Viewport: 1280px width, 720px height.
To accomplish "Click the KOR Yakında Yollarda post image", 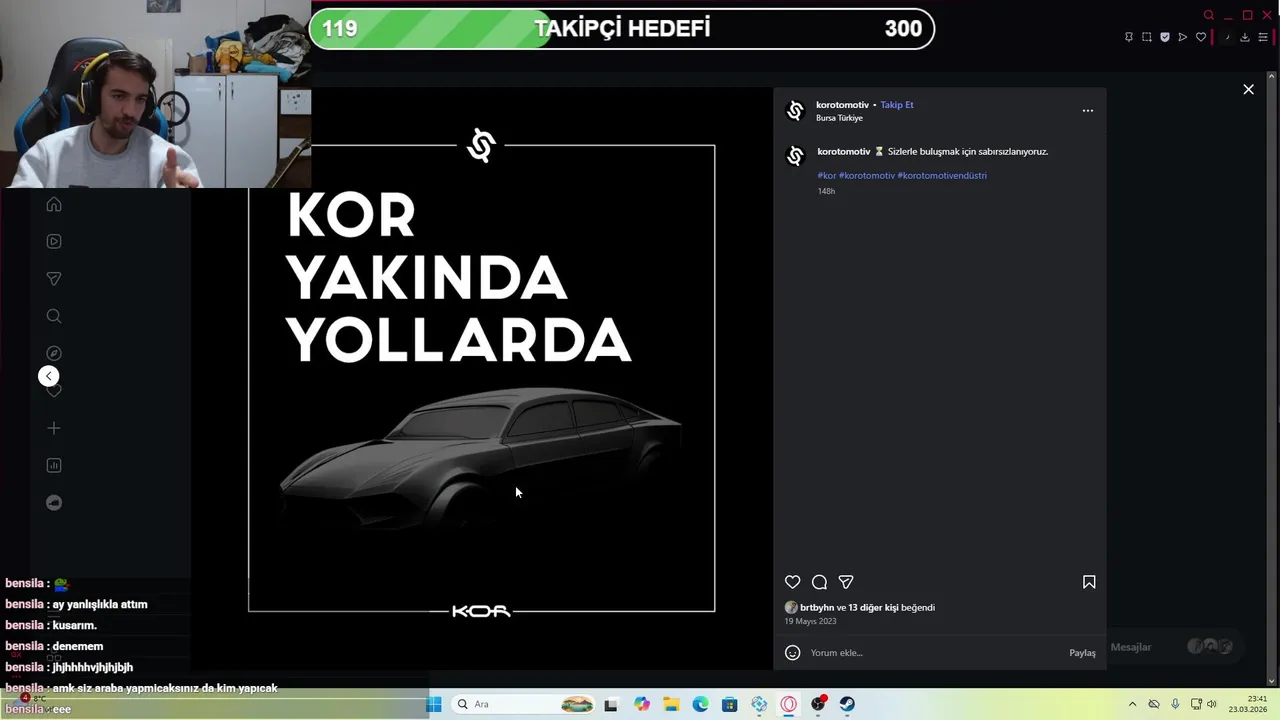I will click(x=481, y=378).
